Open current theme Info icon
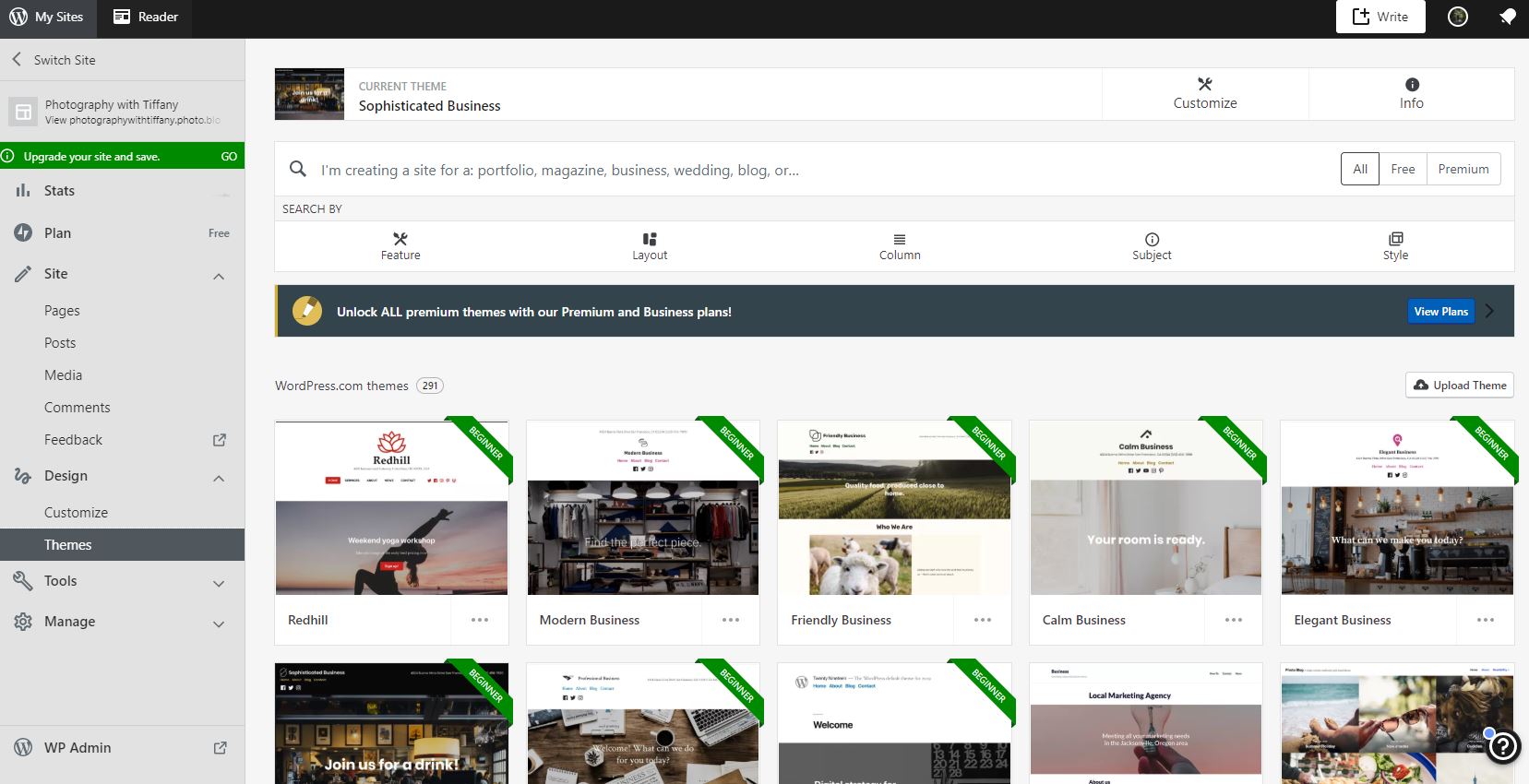The width and height of the screenshot is (1529, 784). [1412, 84]
